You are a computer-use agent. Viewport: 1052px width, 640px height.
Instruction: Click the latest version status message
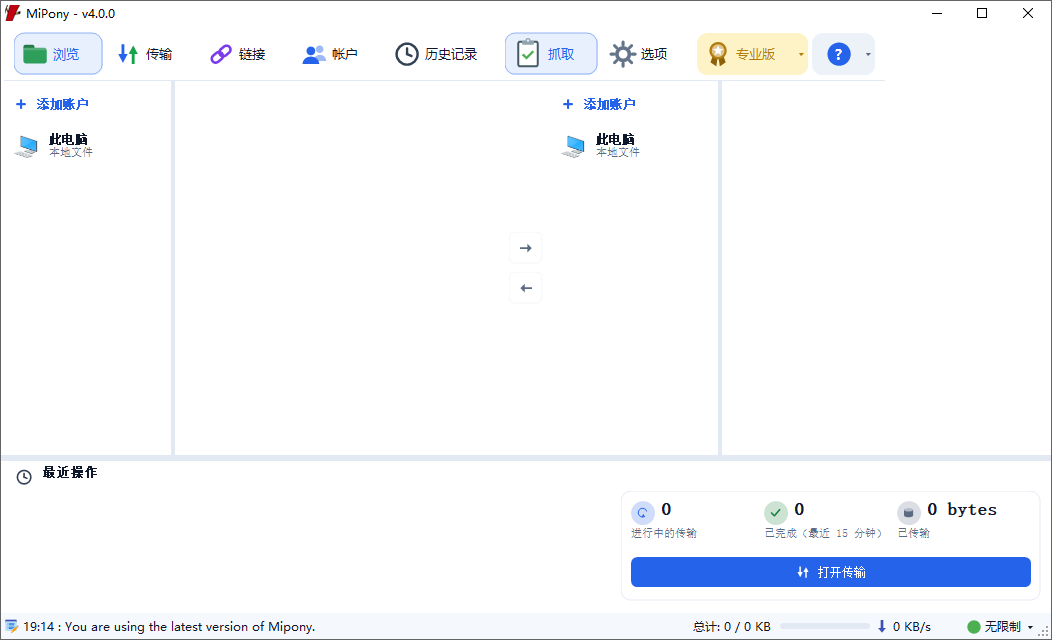tap(169, 627)
